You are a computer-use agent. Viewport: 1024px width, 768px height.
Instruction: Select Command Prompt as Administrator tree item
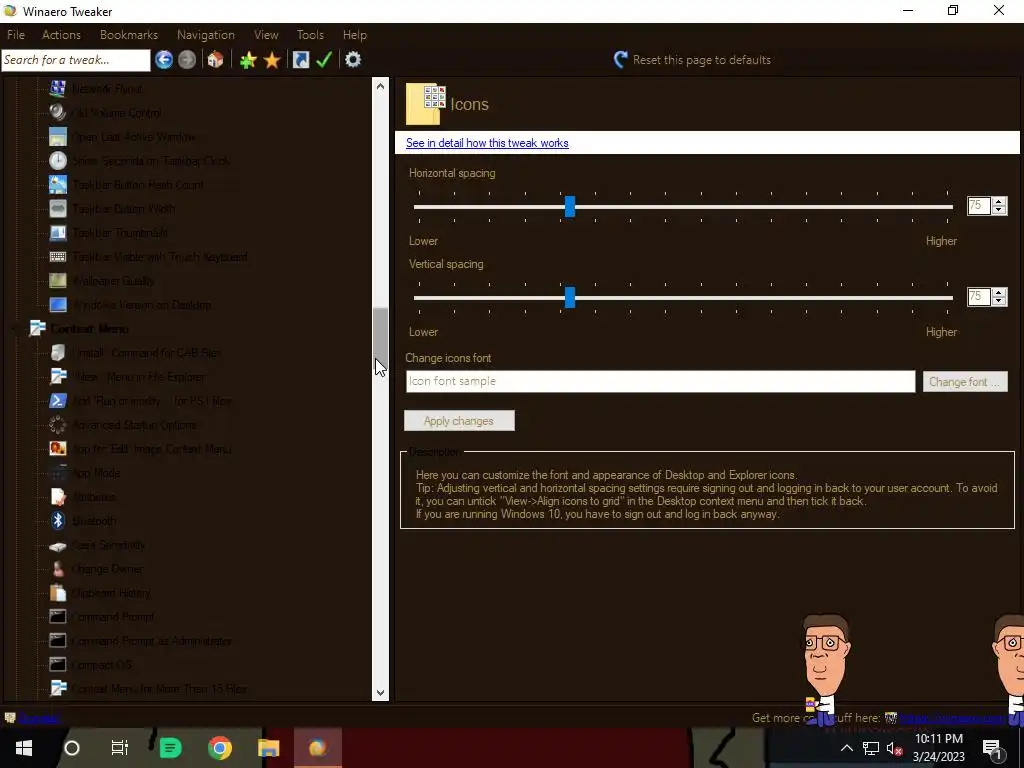pos(152,641)
